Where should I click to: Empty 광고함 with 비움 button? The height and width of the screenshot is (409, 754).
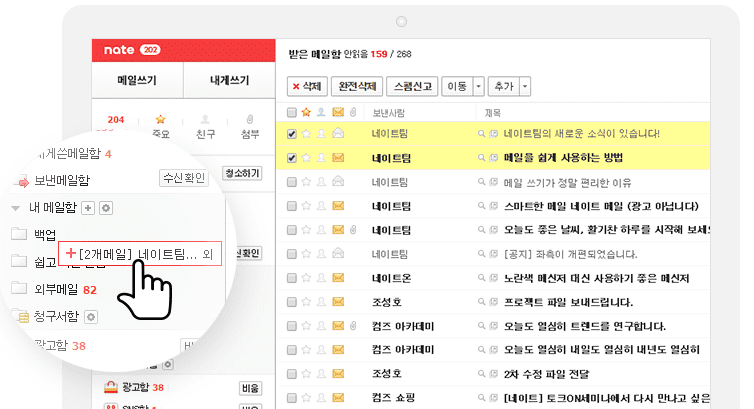pos(250,388)
